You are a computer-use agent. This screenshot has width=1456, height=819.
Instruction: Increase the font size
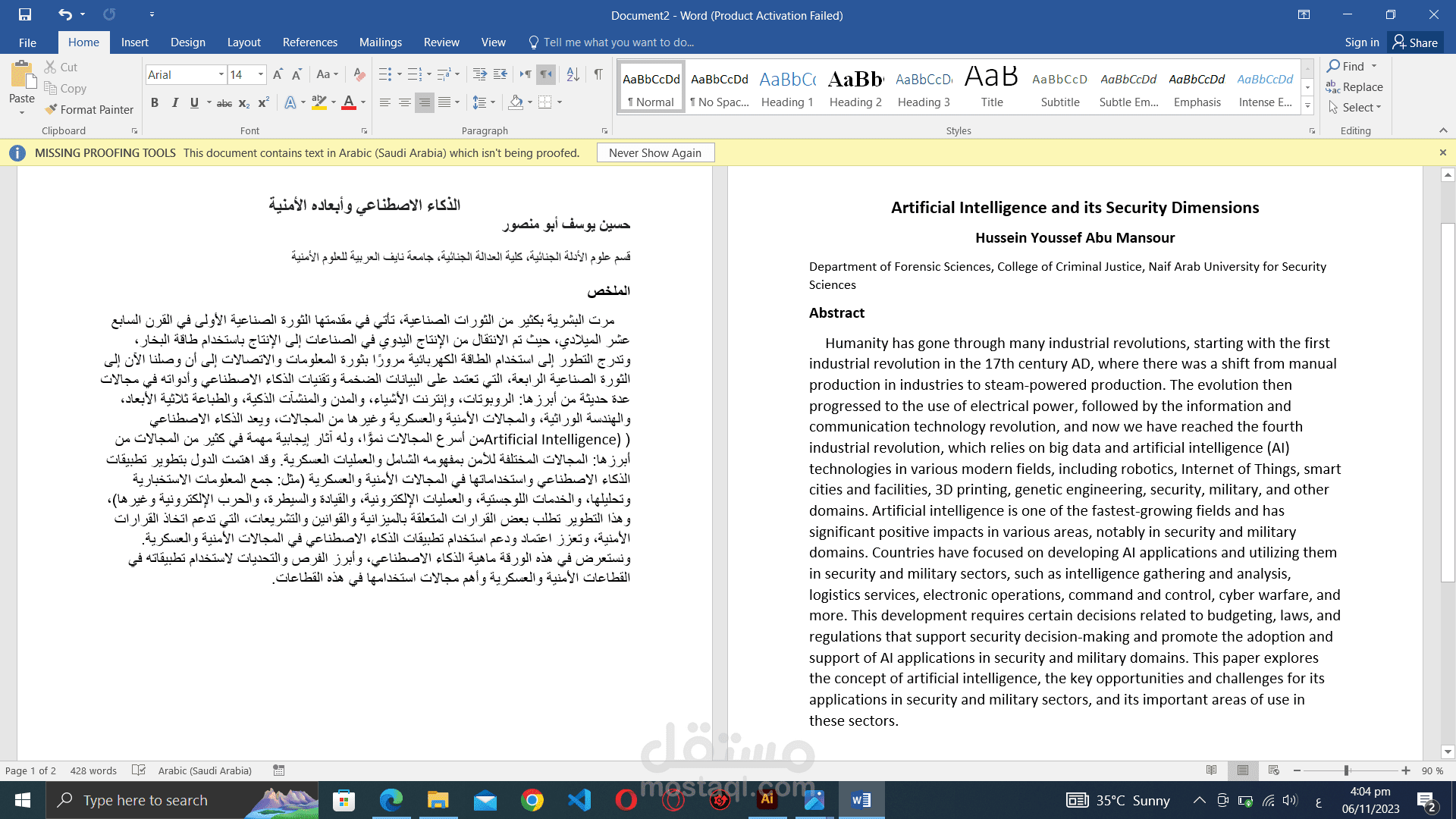pyautogui.click(x=278, y=74)
